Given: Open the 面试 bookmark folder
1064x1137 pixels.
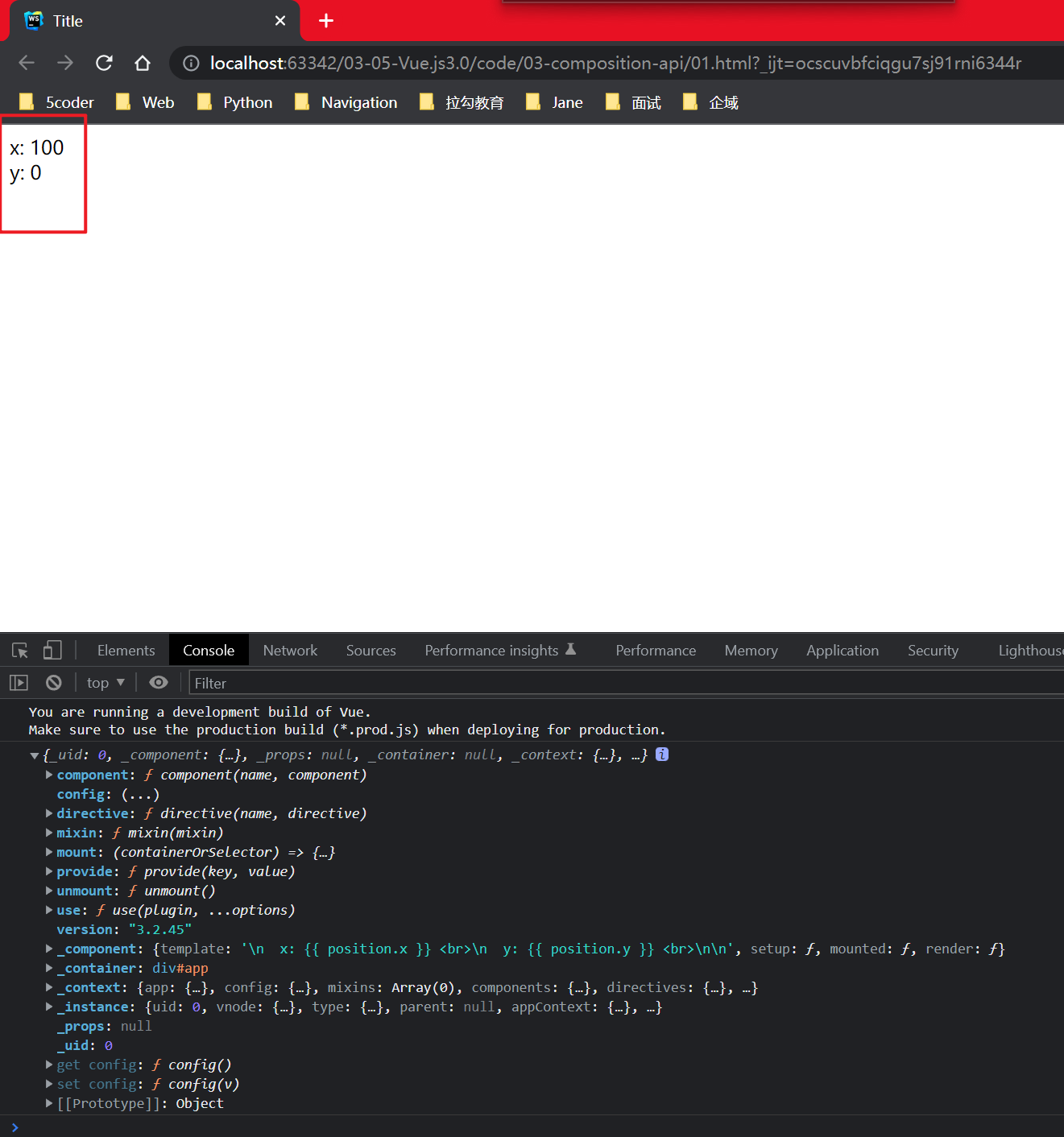Looking at the screenshot, I should (x=634, y=102).
